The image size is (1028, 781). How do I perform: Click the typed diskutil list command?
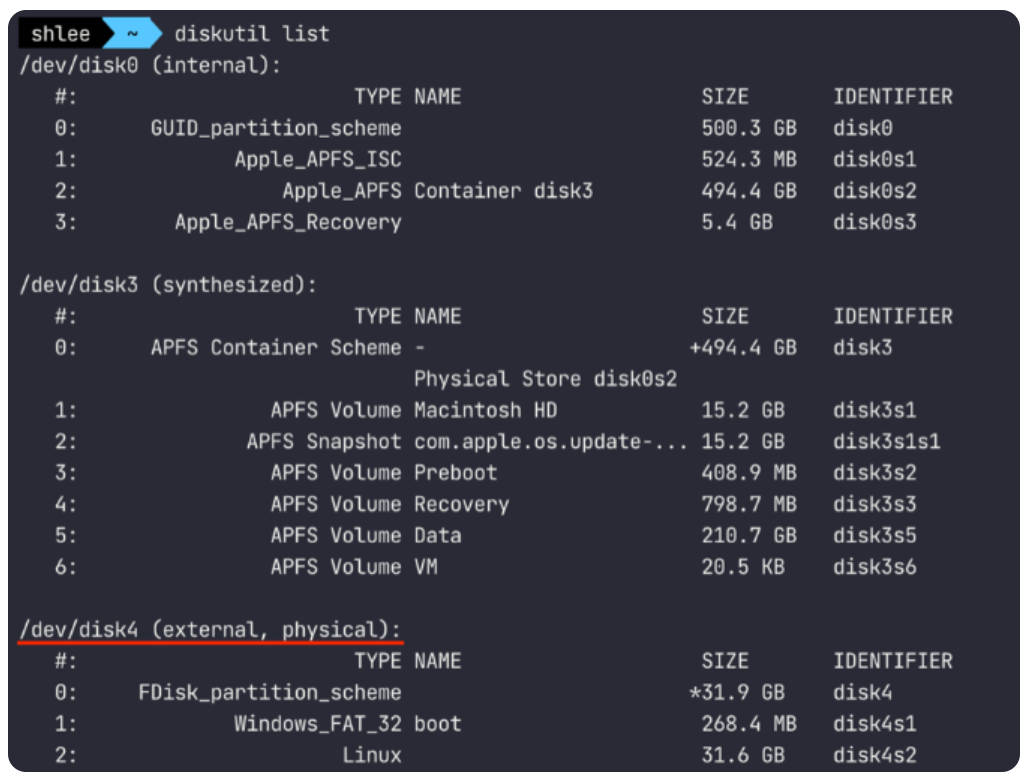point(251,34)
